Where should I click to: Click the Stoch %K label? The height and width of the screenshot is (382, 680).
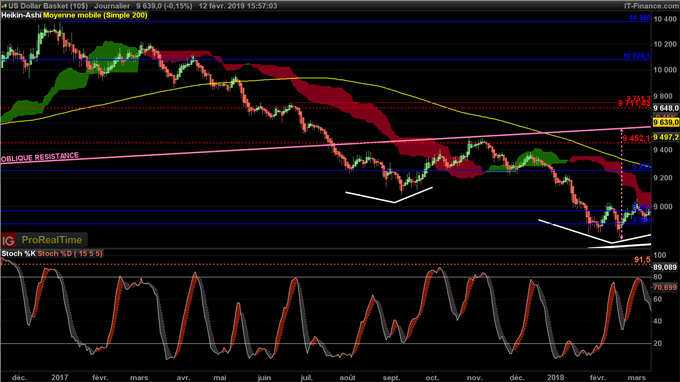[18, 254]
